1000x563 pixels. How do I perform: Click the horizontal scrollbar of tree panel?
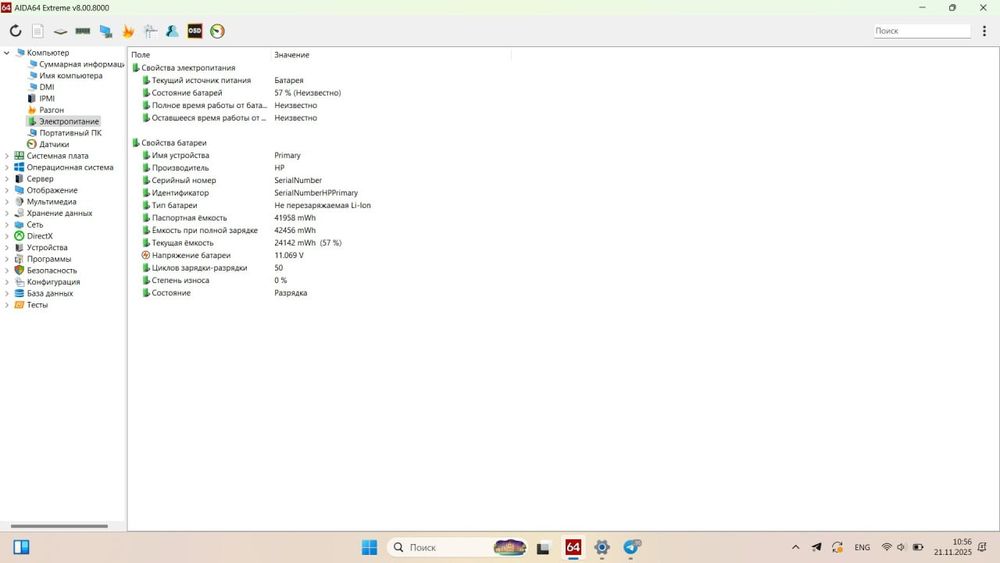click(x=59, y=526)
